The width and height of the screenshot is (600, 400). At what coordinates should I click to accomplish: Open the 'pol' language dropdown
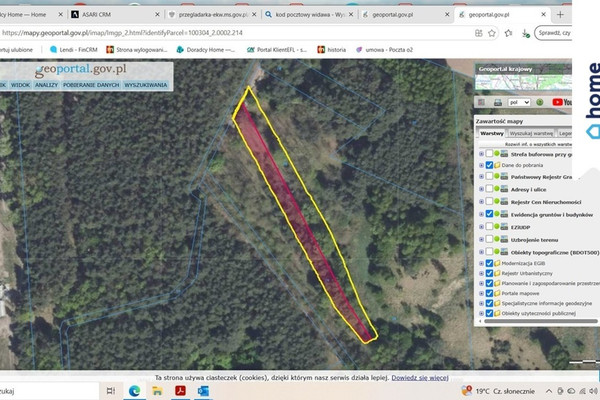point(519,102)
